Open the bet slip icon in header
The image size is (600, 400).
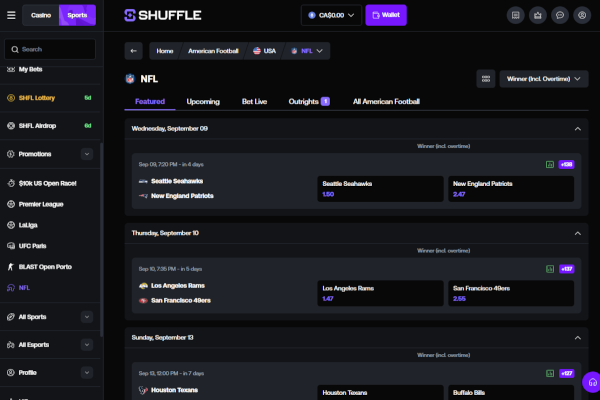tap(515, 15)
